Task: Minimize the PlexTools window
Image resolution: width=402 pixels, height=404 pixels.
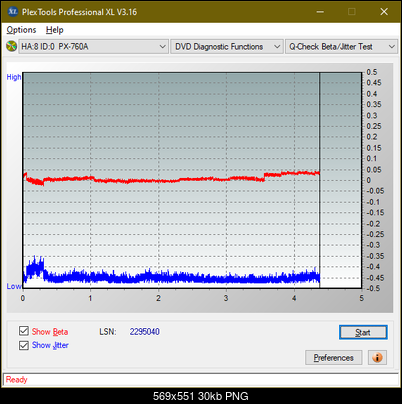Action: click(x=320, y=12)
